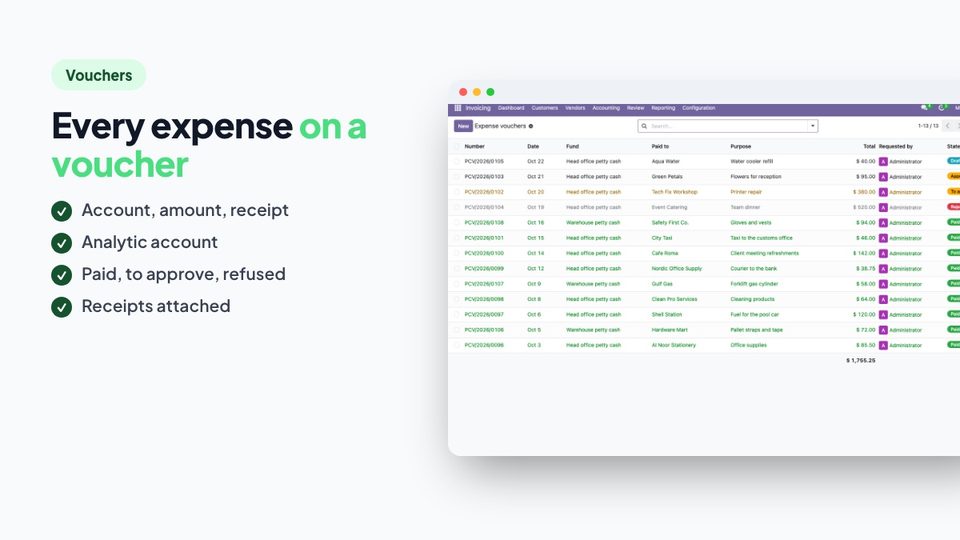Click the 'Forklift gas cylinder' cell
This screenshot has height=540, width=960.
(x=754, y=284)
